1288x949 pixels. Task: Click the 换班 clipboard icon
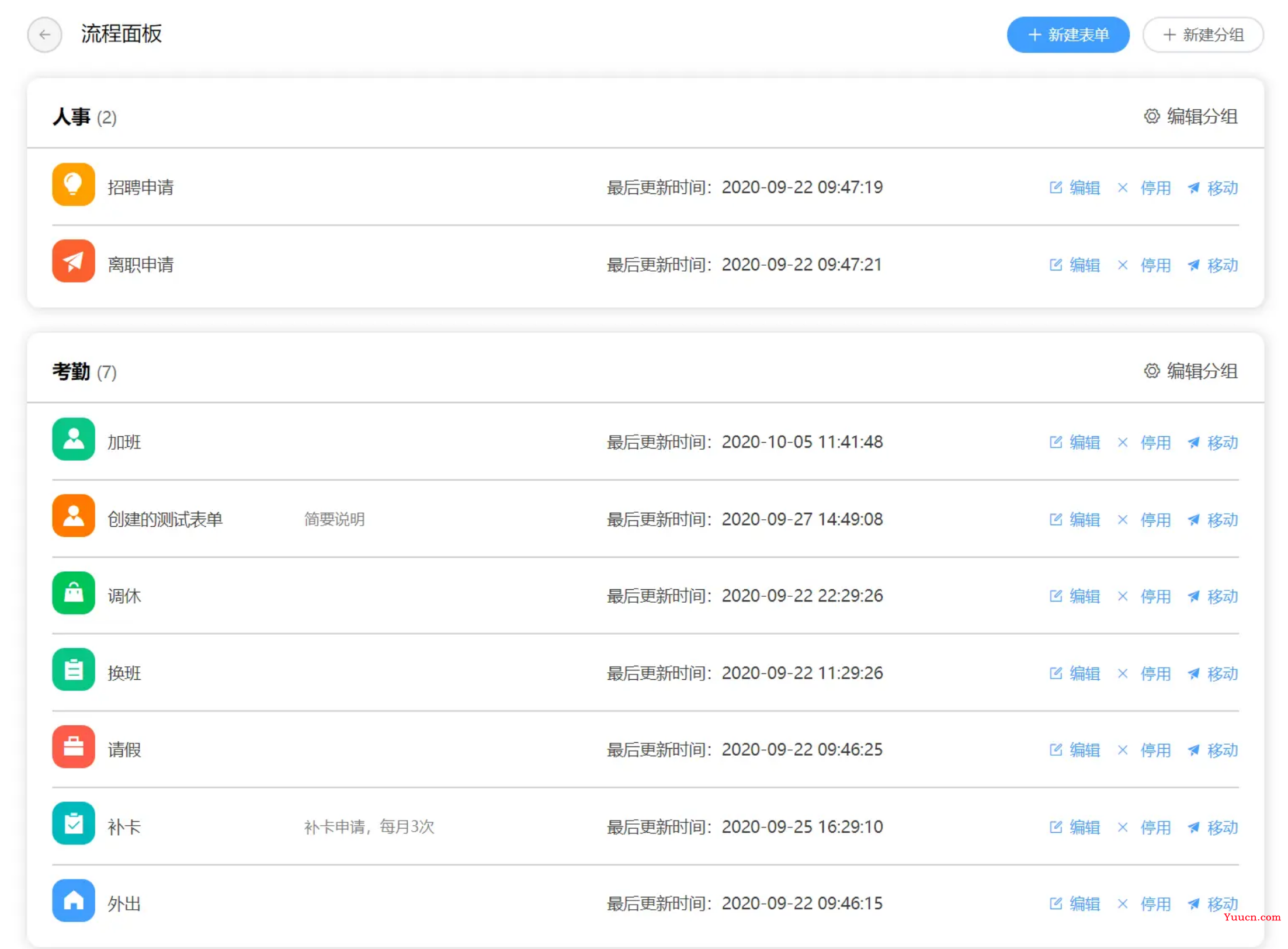pyautogui.click(x=74, y=670)
